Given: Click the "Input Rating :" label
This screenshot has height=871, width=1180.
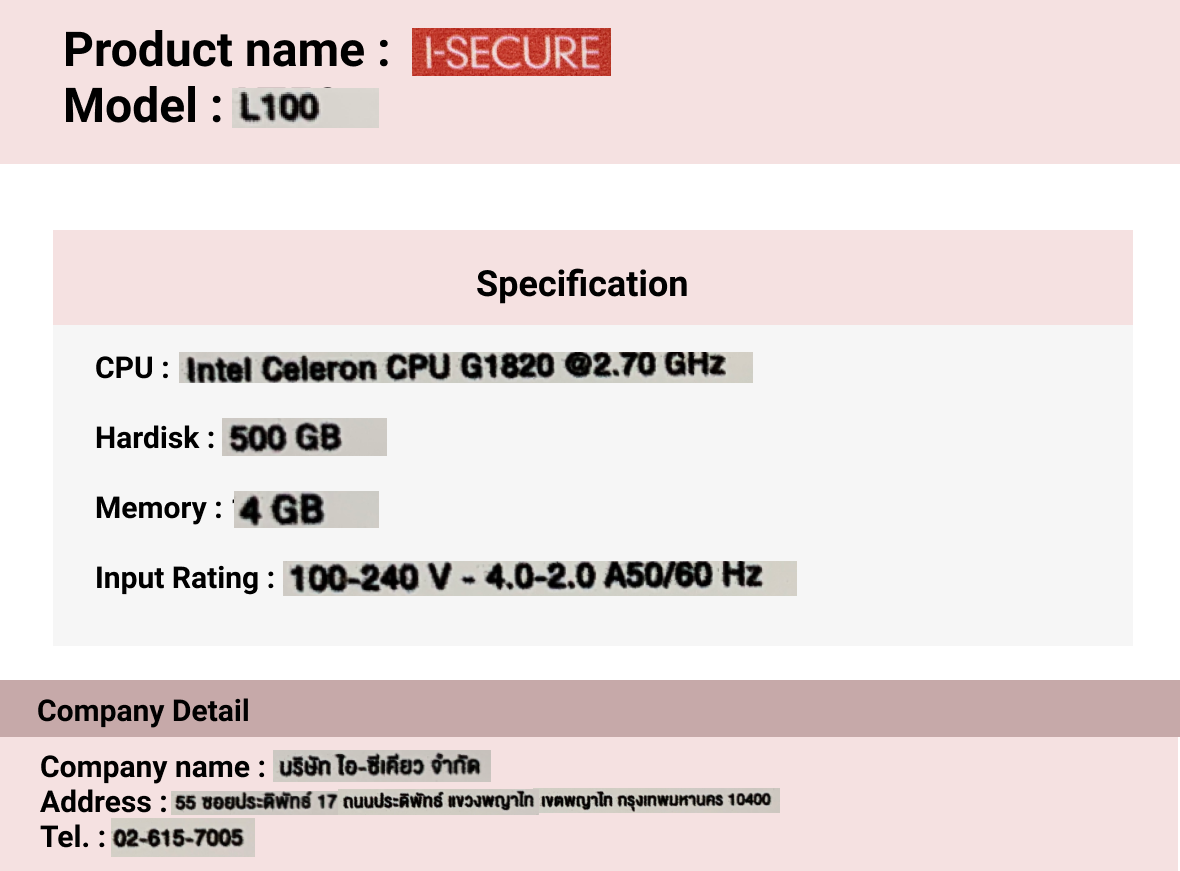Looking at the screenshot, I should (184, 578).
